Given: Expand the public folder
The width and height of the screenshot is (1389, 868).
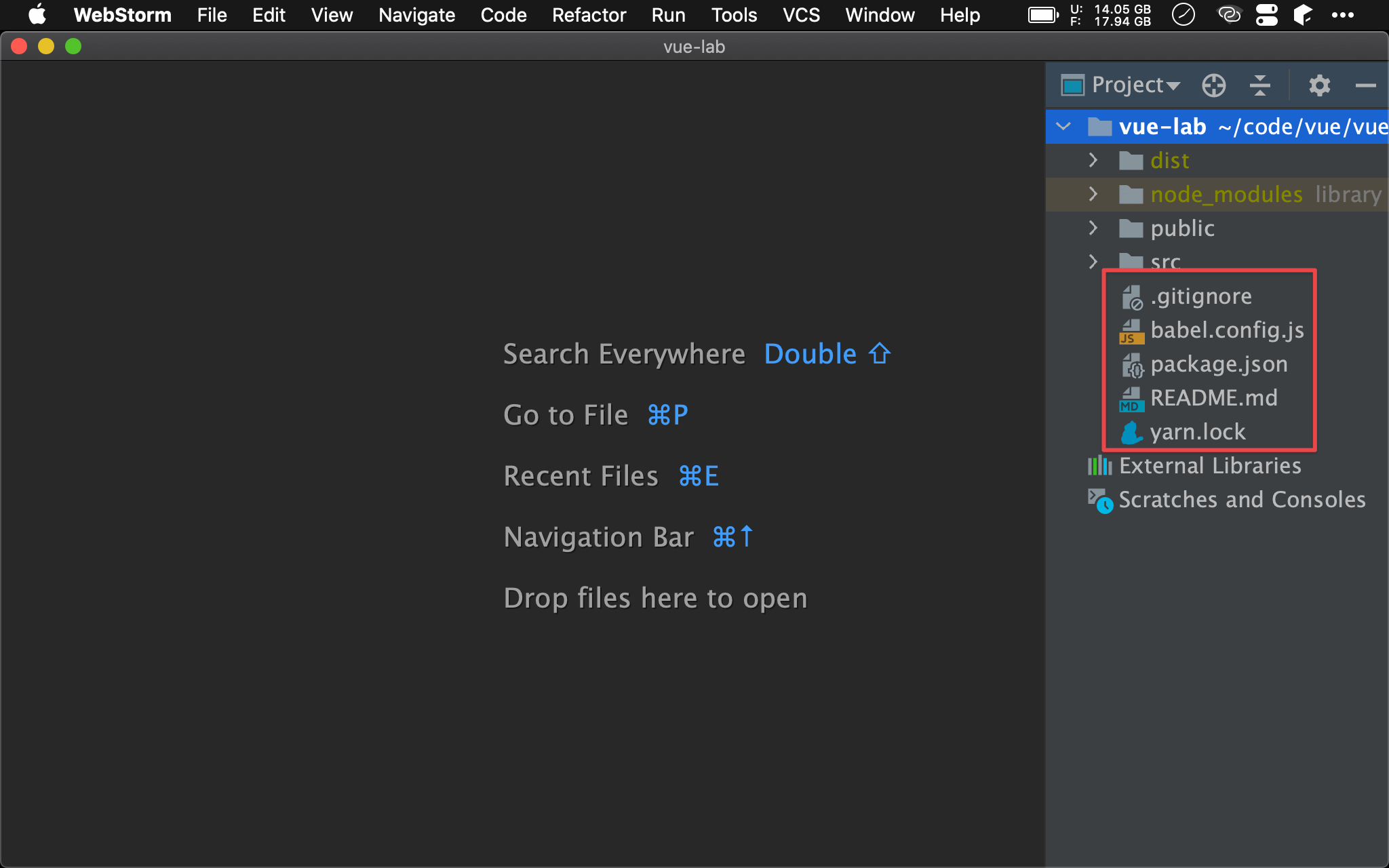Looking at the screenshot, I should (1093, 228).
